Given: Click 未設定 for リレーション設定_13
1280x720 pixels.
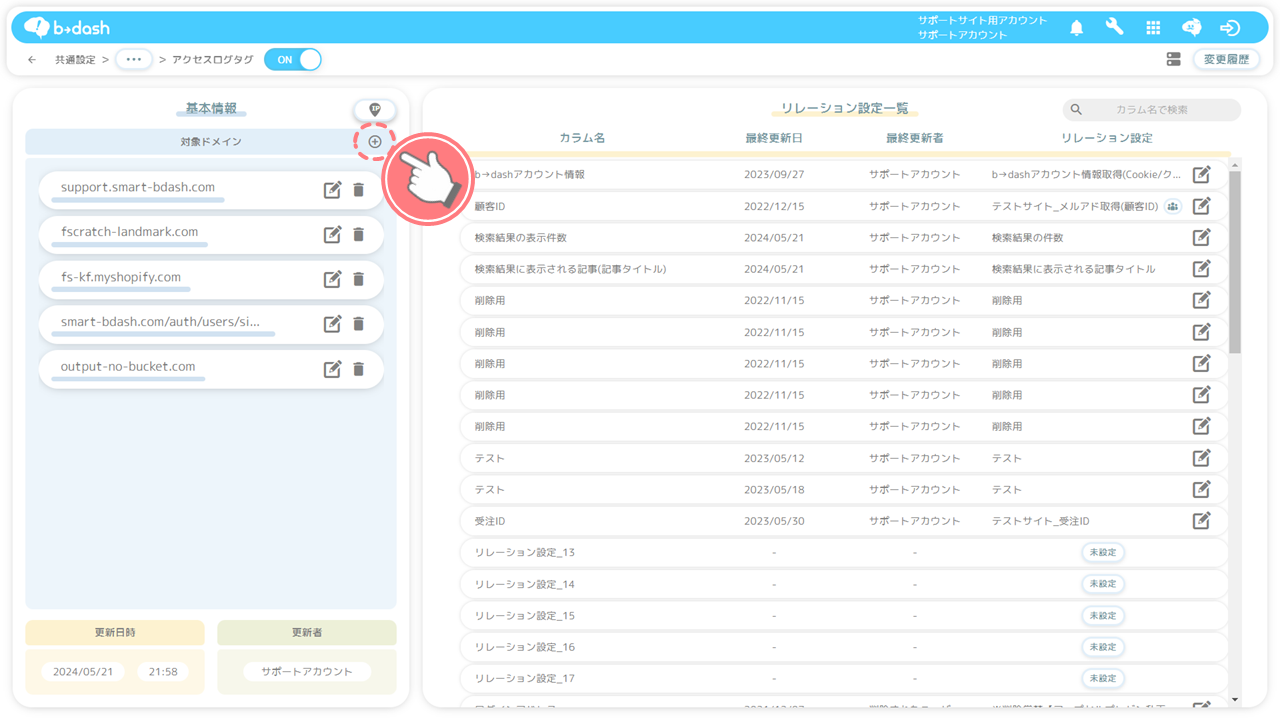Looking at the screenshot, I should click(x=1102, y=553).
